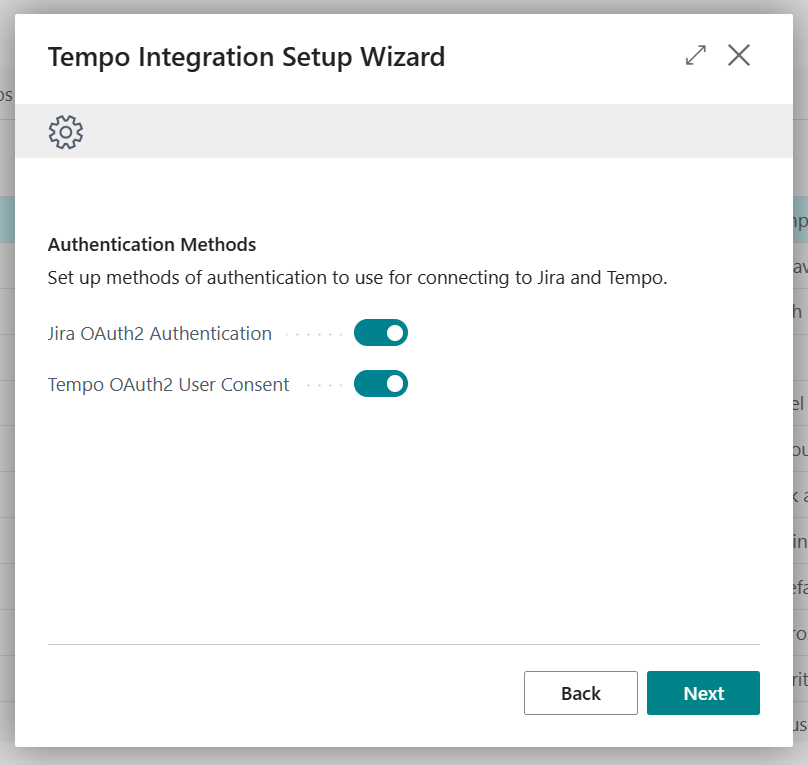The height and width of the screenshot is (765, 808).
Task: Click the Jira OAuth2 Authentication field label
Action: (x=160, y=333)
